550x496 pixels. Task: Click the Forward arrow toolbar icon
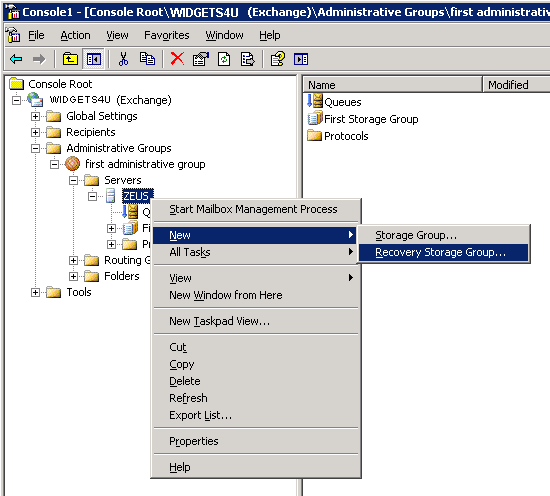point(39,59)
